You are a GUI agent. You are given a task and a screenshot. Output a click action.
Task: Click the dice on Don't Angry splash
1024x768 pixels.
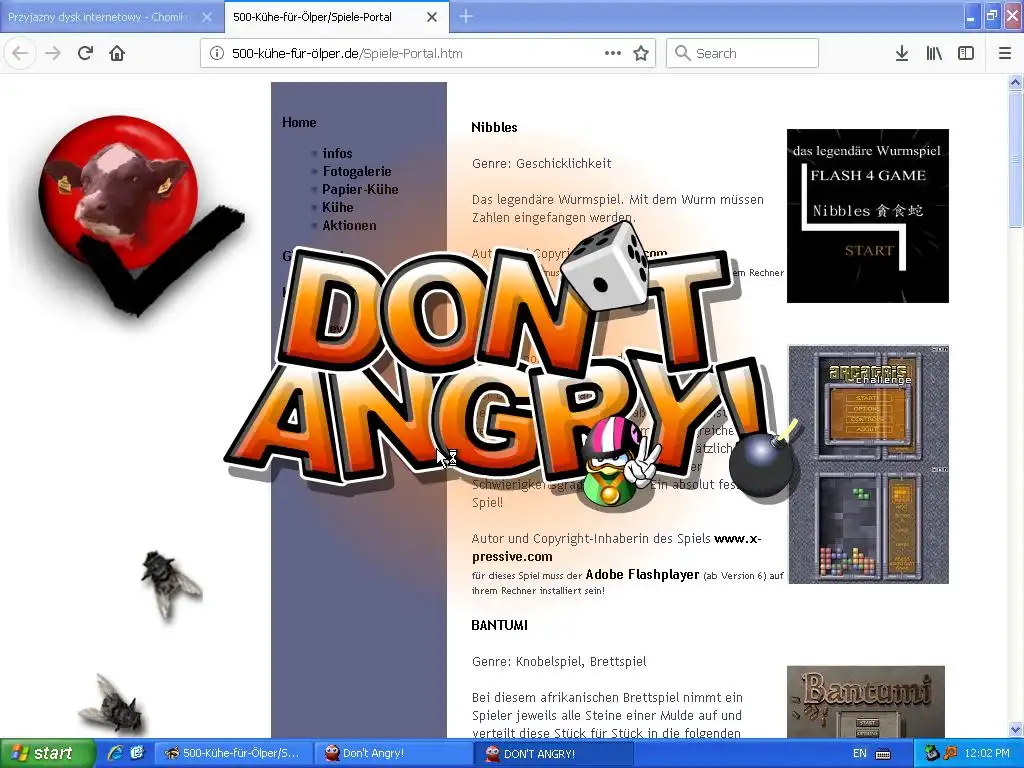(605, 266)
